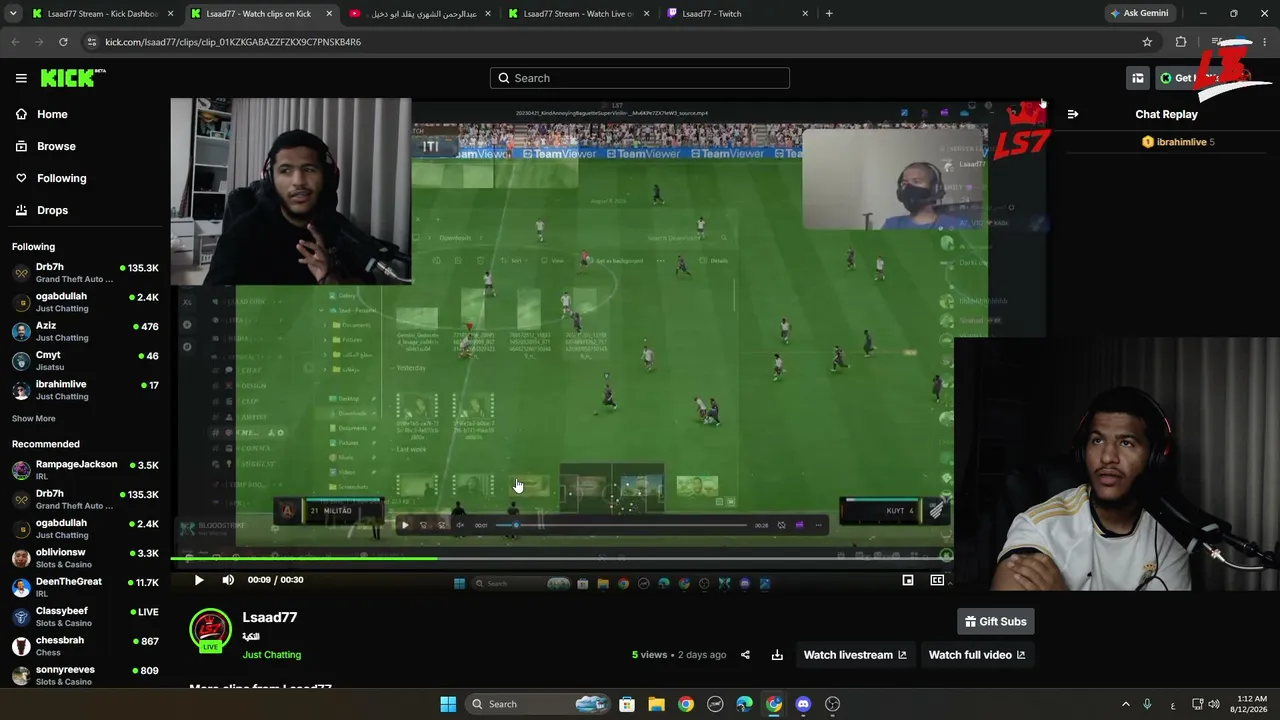The height and width of the screenshot is (720, 1280).
Task: Switch to Lsaad77 Stream Watch Live tab
Action: click(x=580, y=14)
